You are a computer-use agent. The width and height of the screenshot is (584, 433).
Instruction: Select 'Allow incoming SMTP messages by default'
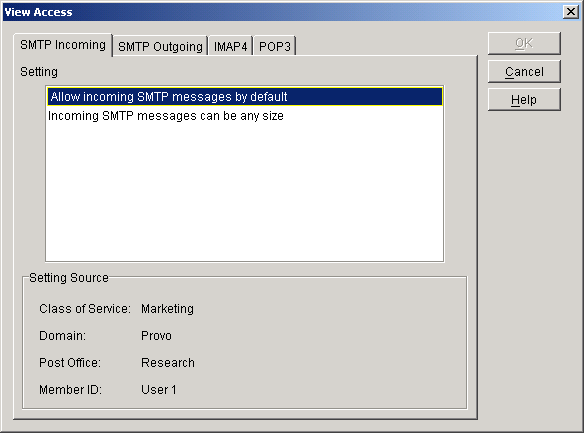(245, 97)
